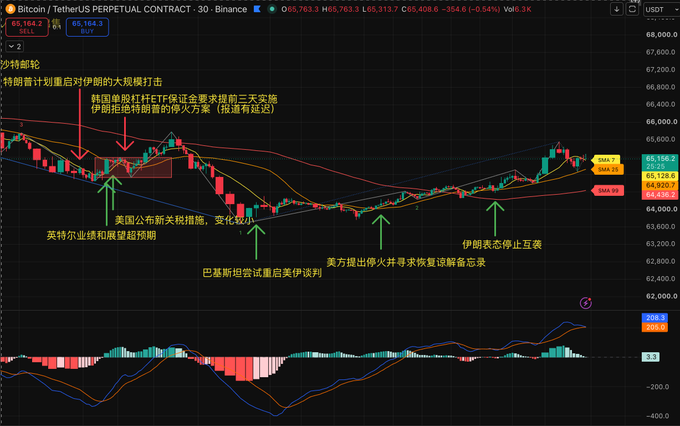Click the 68,000.0 price axis label
The image size is (680, 426).
(x=660, y=35)
